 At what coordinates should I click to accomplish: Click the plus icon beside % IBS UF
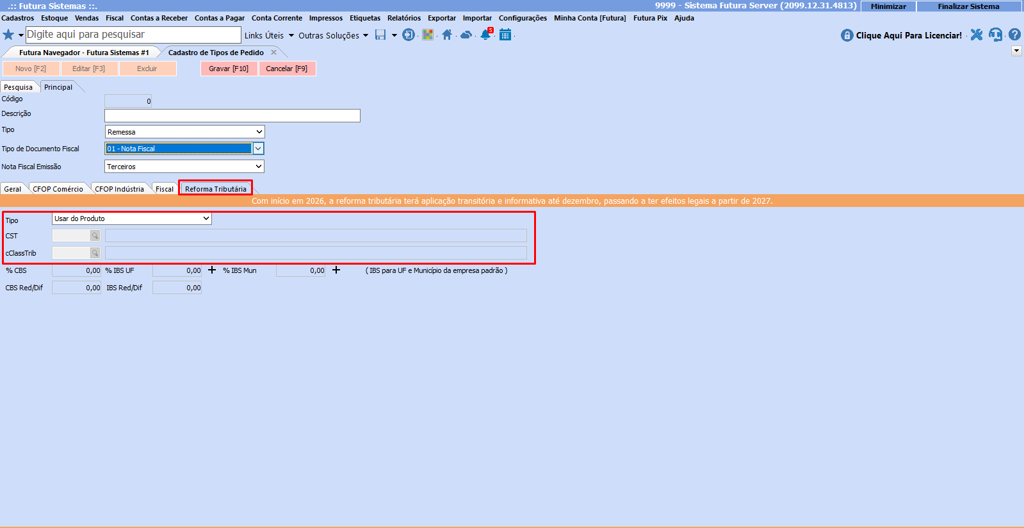coord(212,270)
